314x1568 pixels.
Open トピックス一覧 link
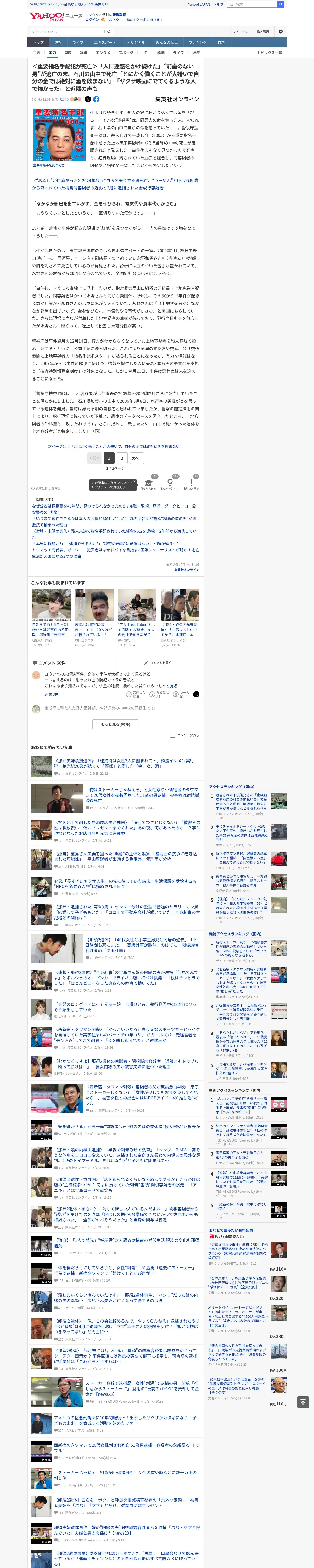click(270, 53)
